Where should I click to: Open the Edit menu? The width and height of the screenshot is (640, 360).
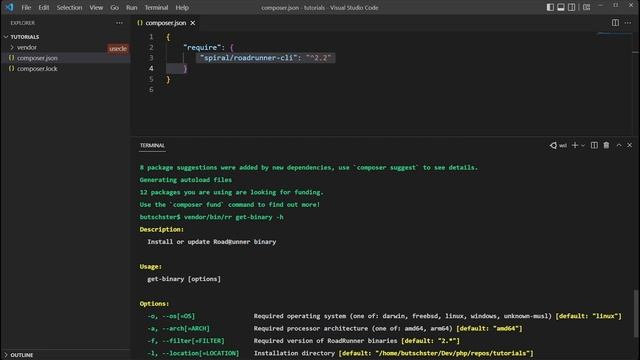click(44, 7)
